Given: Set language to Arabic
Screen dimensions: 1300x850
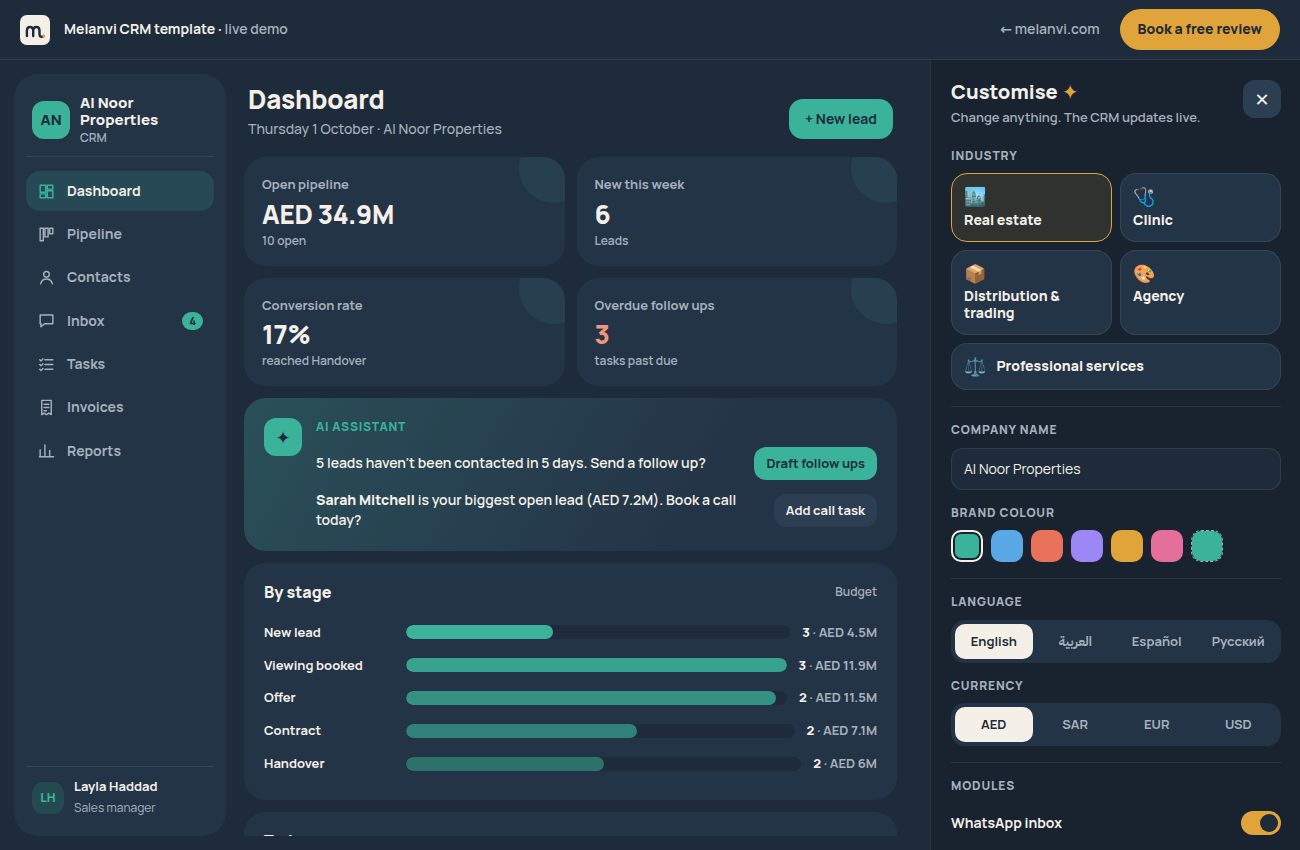Looking at the screenshot, I should click(1075, 641).
